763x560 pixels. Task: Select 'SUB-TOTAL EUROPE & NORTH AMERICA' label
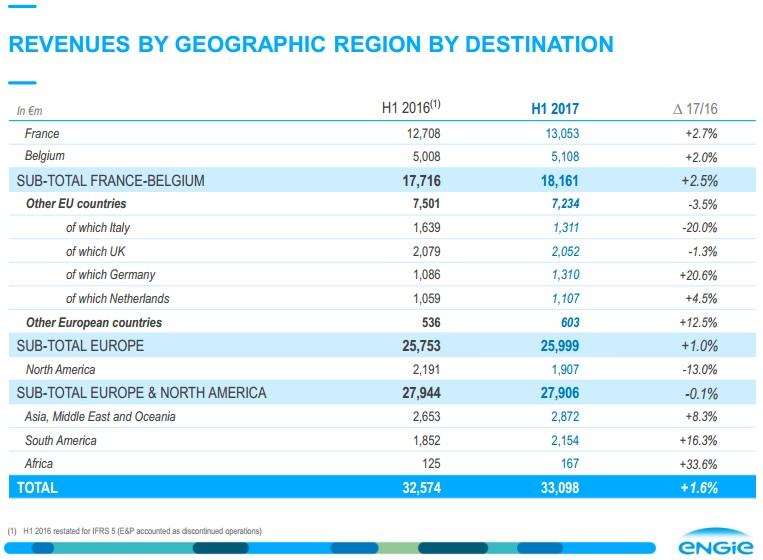click(x=142, y=393)
